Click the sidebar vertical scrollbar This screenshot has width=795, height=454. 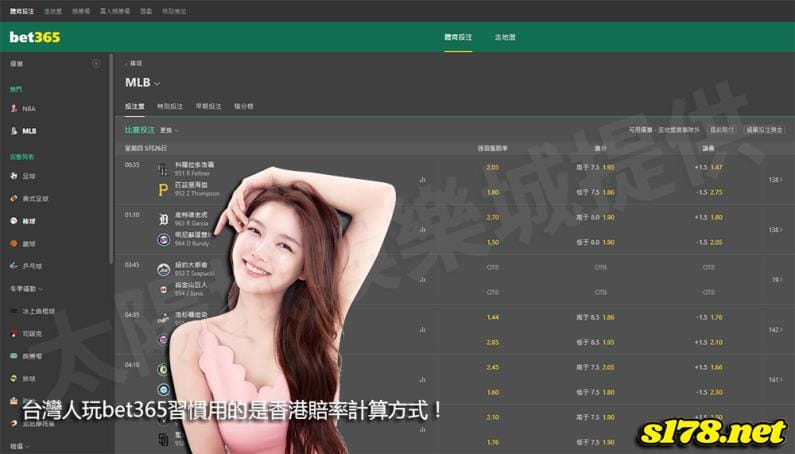coord(111,158)
